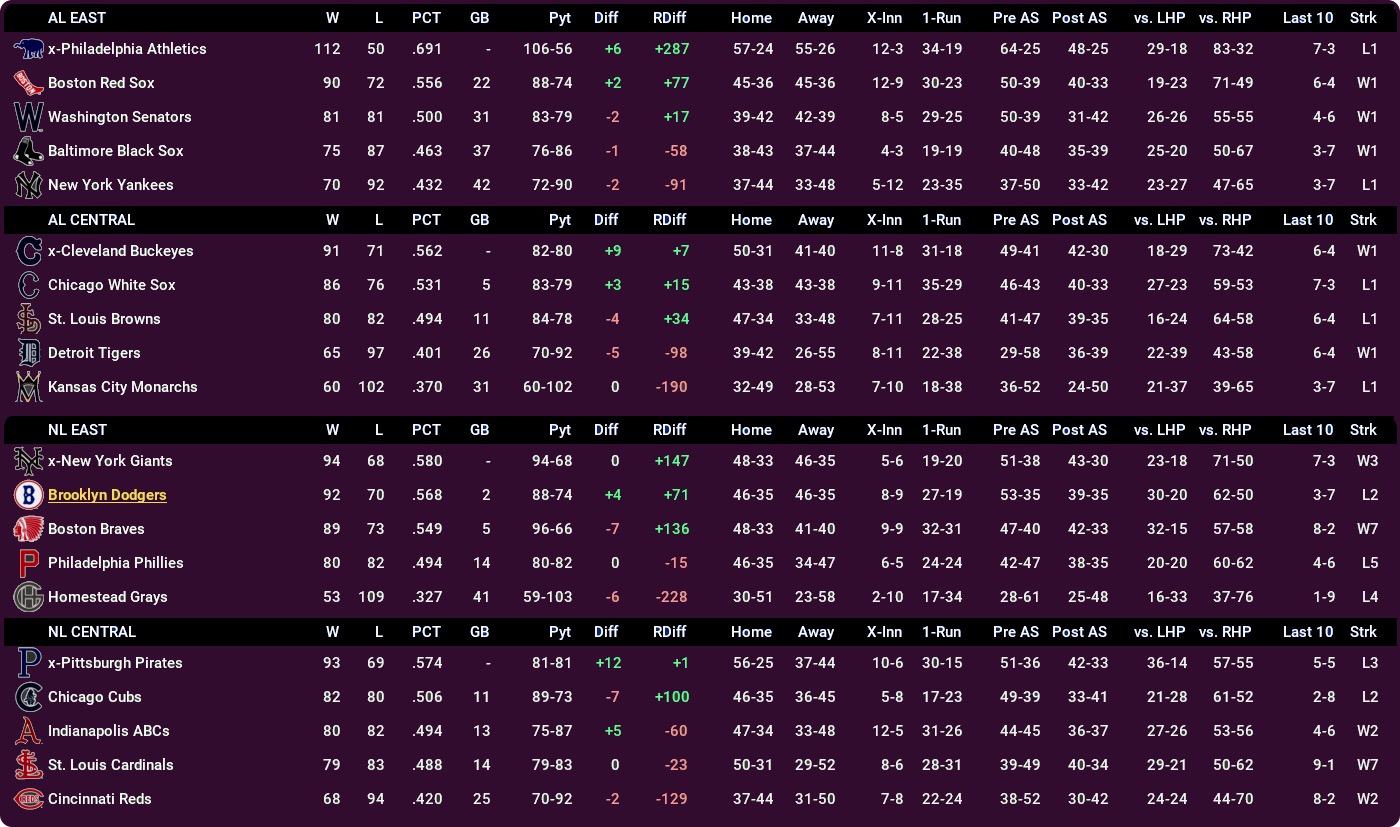This screenshot has height=827, width=1400.
Task: Click the Boston Braves logo icon
Action: pos(28,529)
